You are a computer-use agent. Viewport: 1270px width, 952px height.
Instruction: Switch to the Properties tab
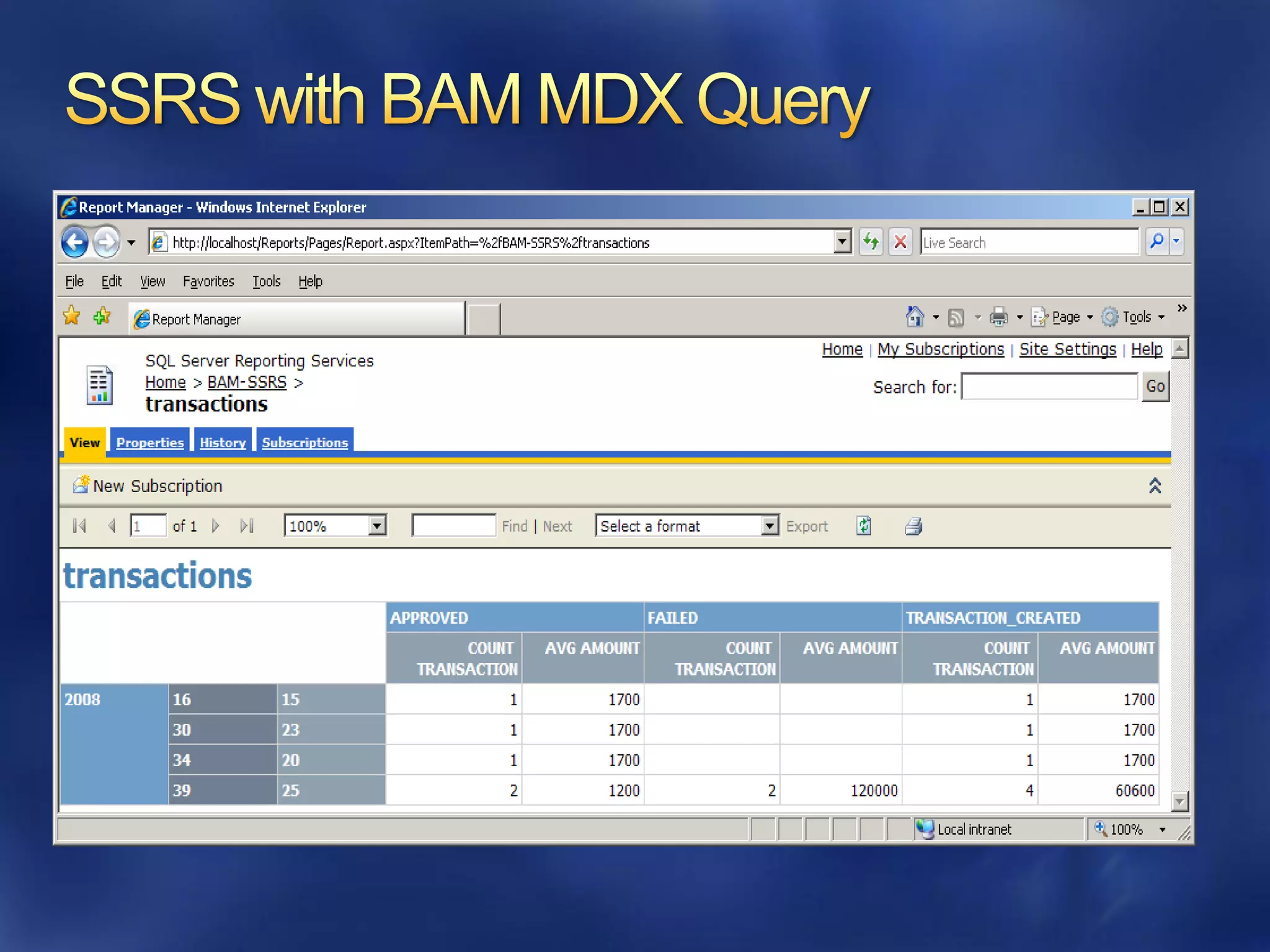coord(150,443)
